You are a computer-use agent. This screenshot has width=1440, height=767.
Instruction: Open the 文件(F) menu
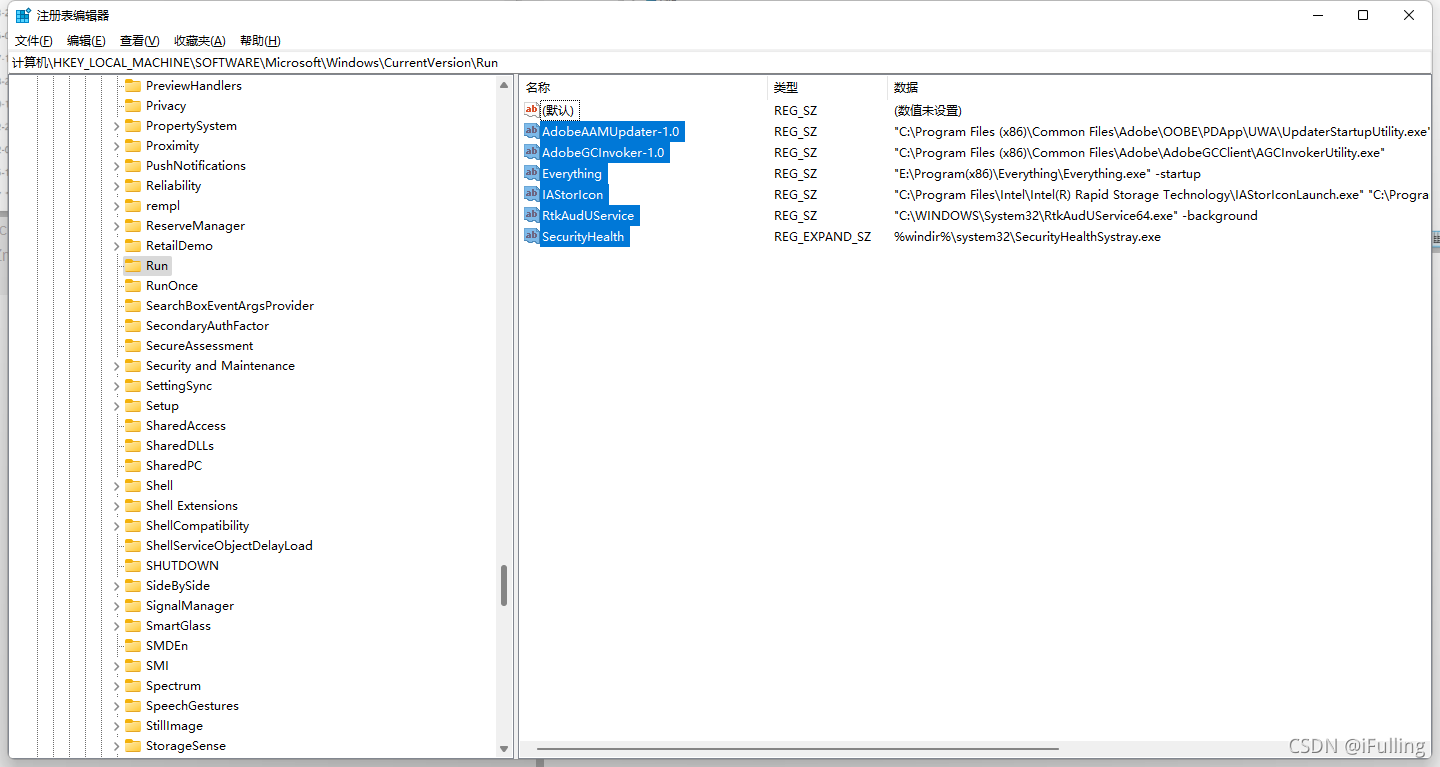point(34,41)
